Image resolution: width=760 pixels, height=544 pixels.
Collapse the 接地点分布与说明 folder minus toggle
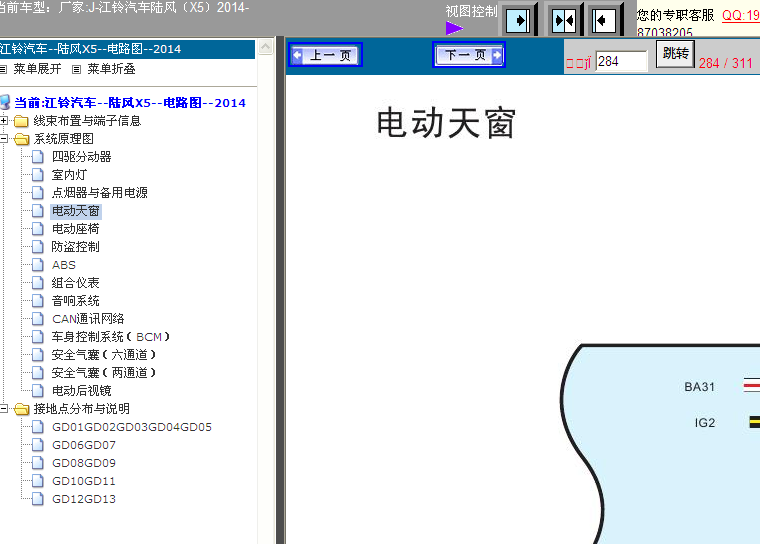coord(4,409)
